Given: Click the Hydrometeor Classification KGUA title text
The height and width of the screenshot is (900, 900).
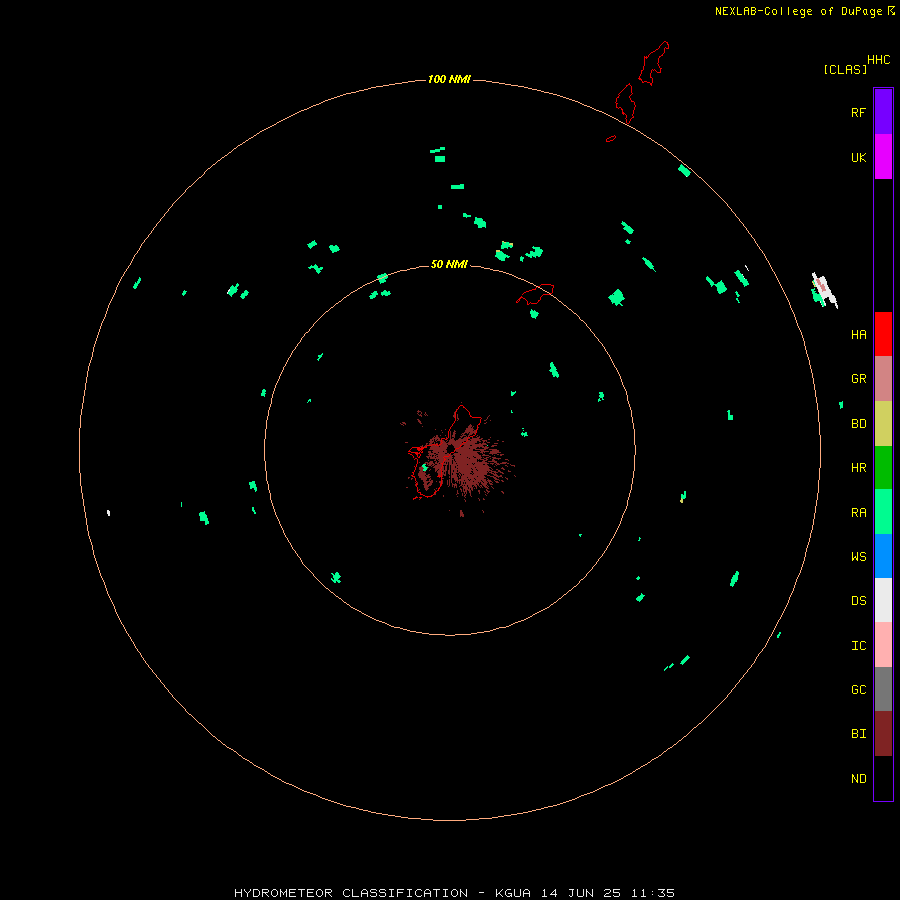Looking at the screenshot, I should pyautogui.click(x=454, y=893).
